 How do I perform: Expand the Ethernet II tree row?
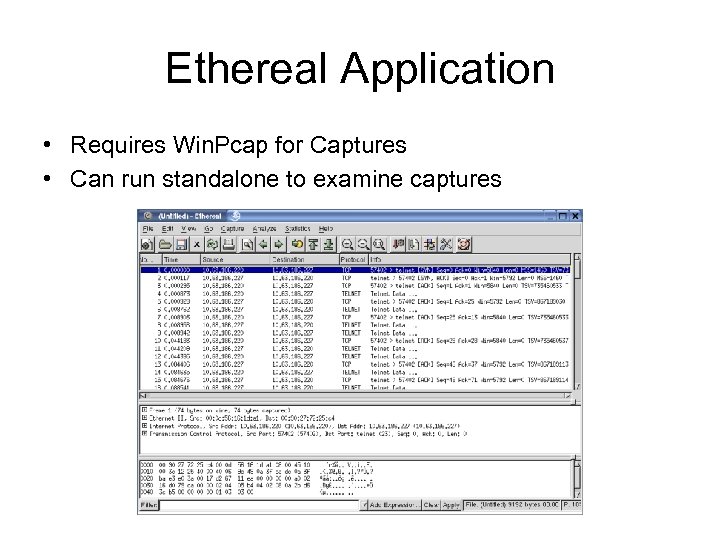[x=144, y=418]
